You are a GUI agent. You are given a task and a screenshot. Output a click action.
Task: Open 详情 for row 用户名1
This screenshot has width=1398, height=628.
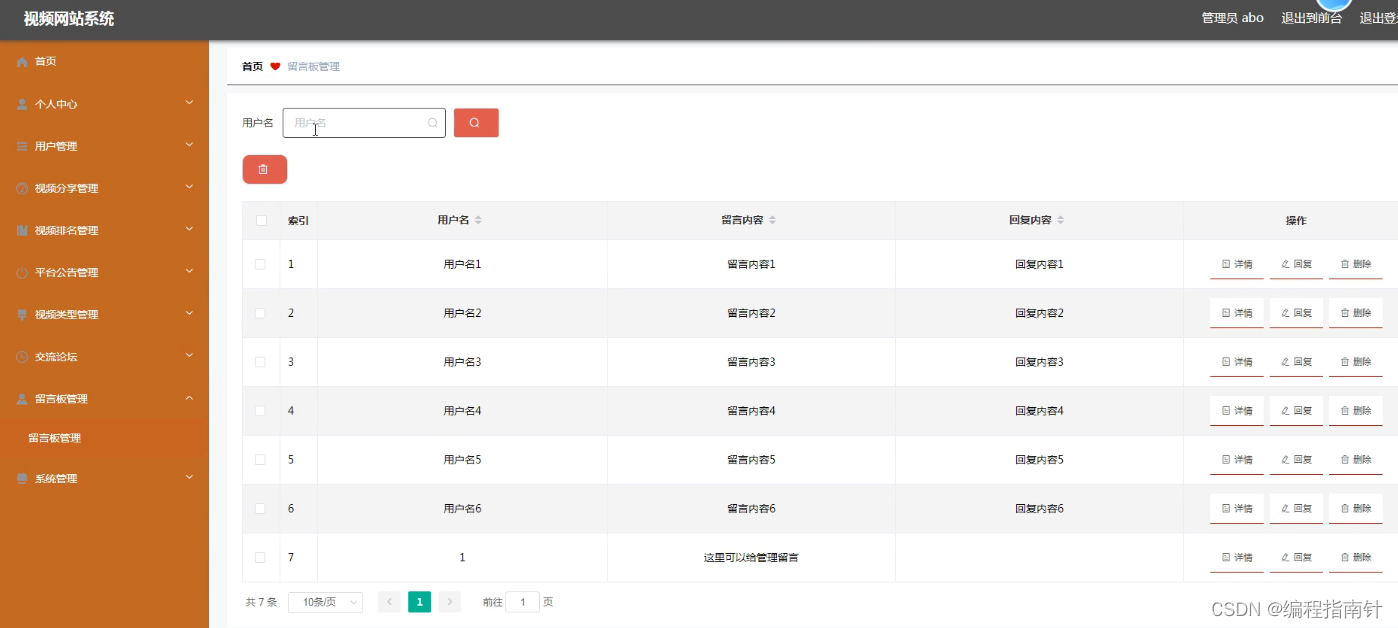coord(1237,264)
